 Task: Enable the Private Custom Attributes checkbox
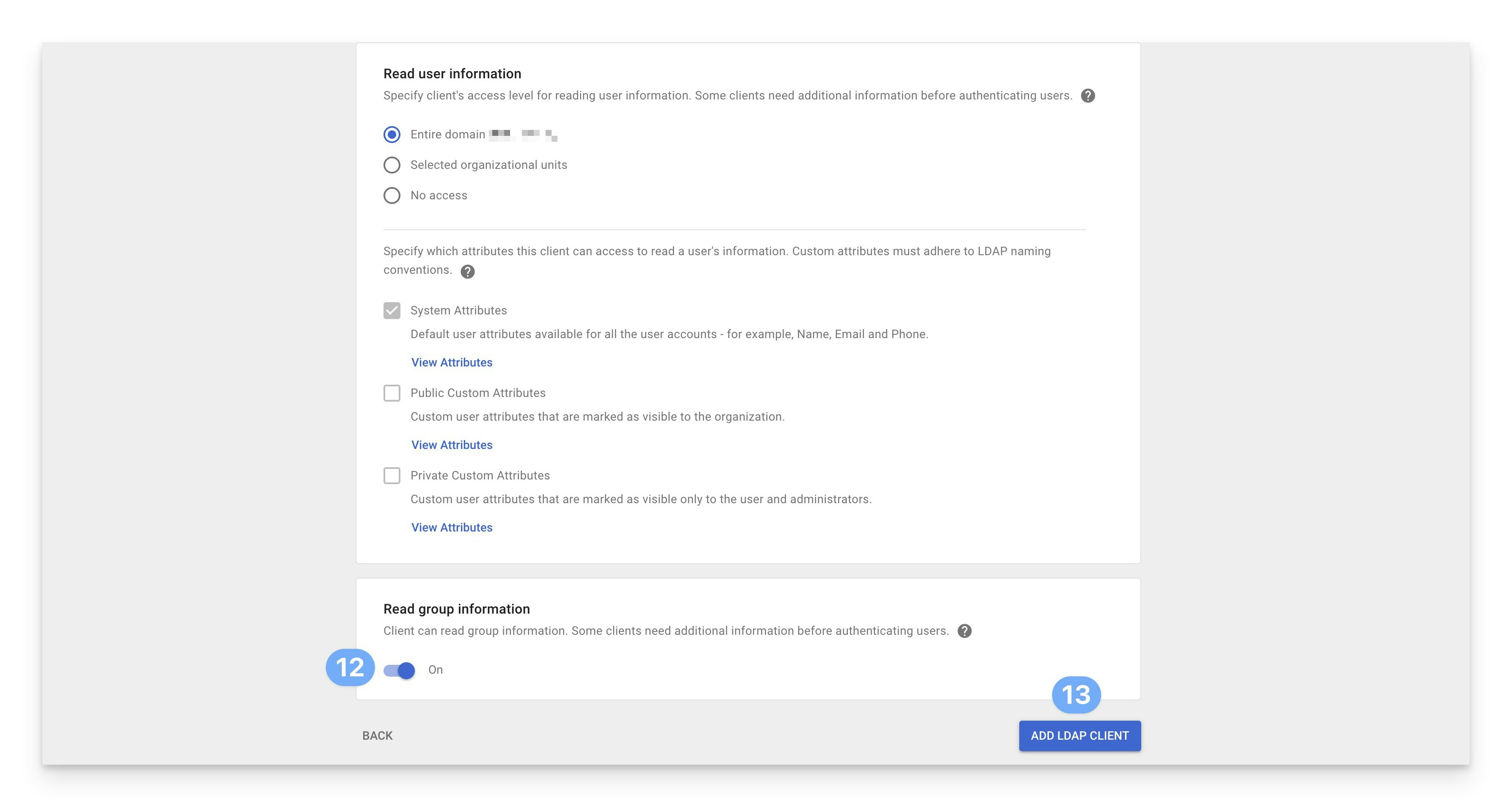[392, 475]
